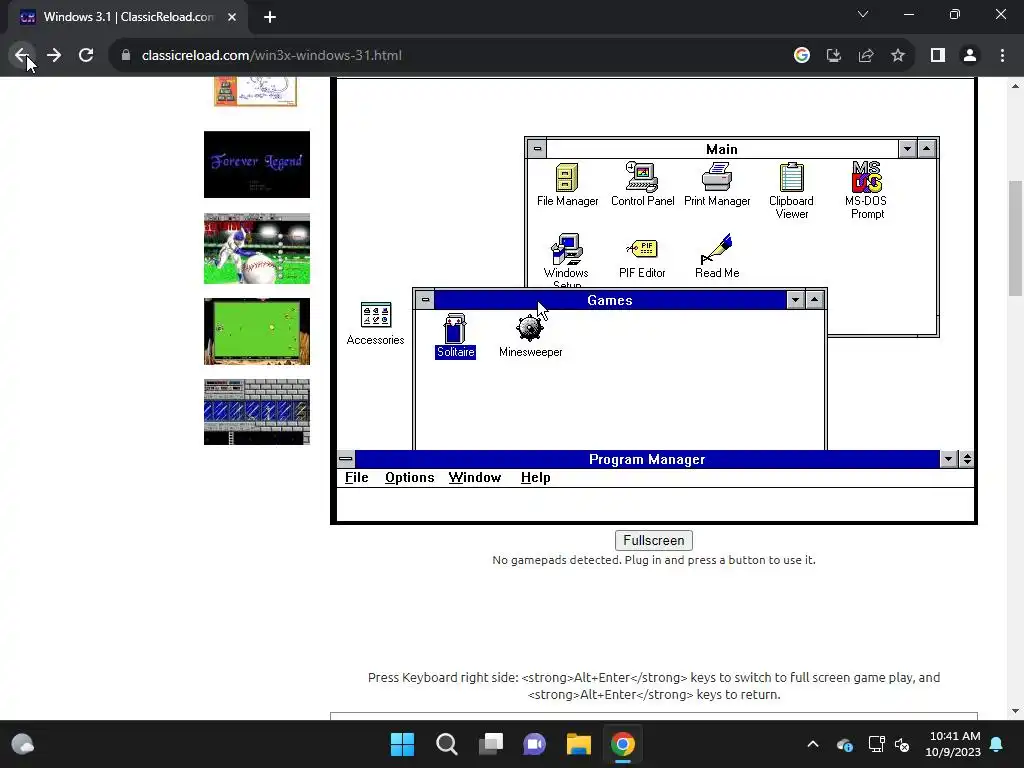Open the brick wall game thumbnail
The width and height of the screenshot is (1024, 768).
pyautogui.click(x=257, y=412)
